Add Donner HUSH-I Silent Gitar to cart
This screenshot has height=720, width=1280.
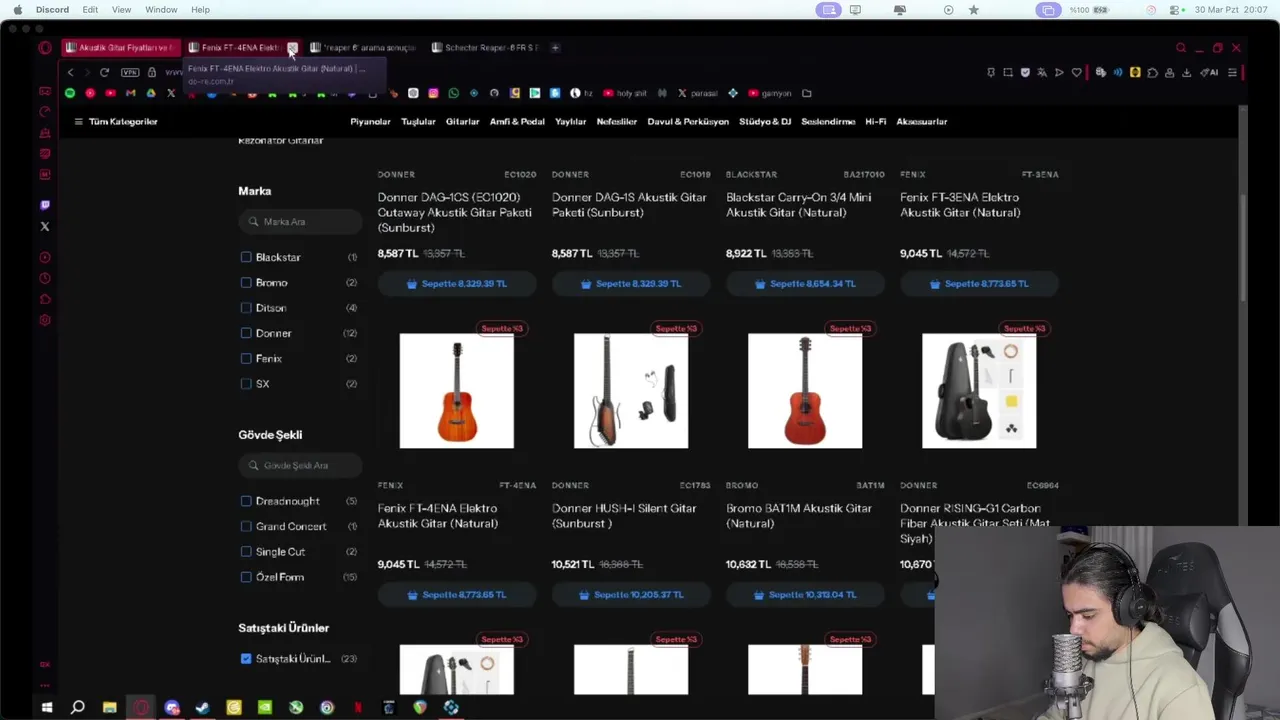631,595
